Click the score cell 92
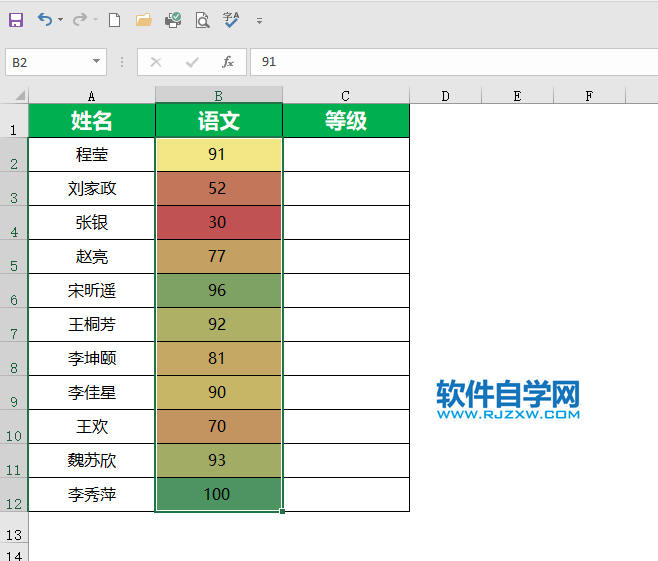The height and width of the screenshot is (561, 658). click(x=219, y=324)
